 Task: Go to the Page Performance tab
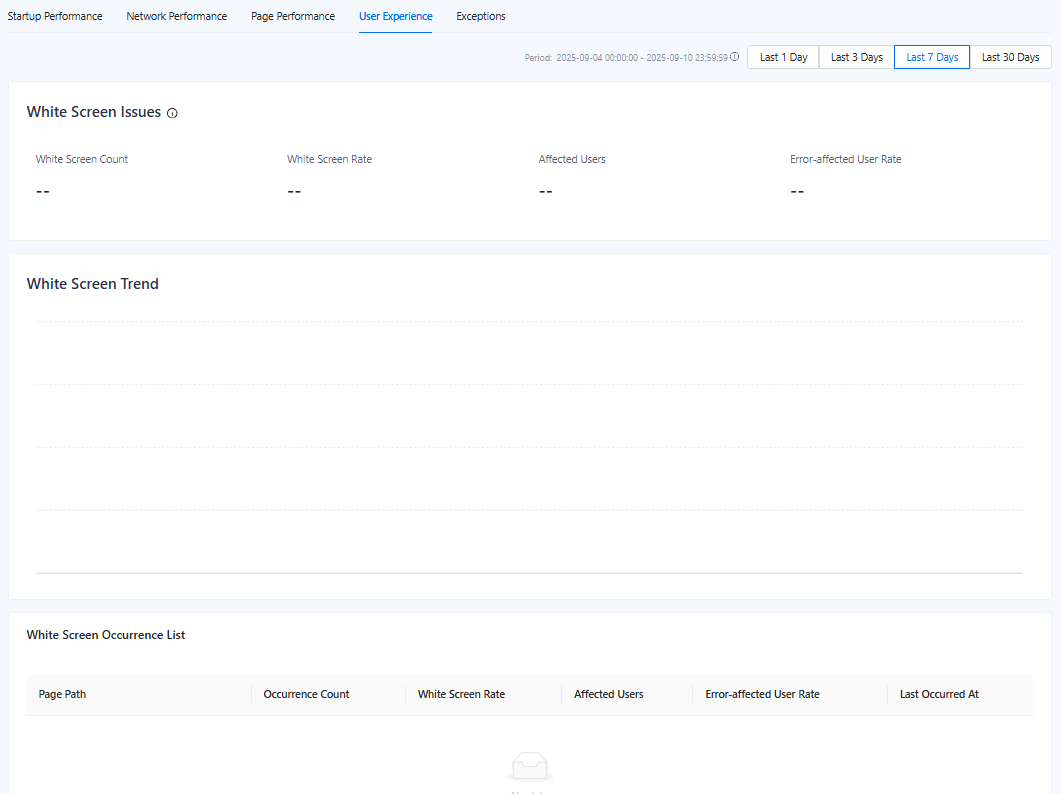pyautogui.click(x=293, y=16)
